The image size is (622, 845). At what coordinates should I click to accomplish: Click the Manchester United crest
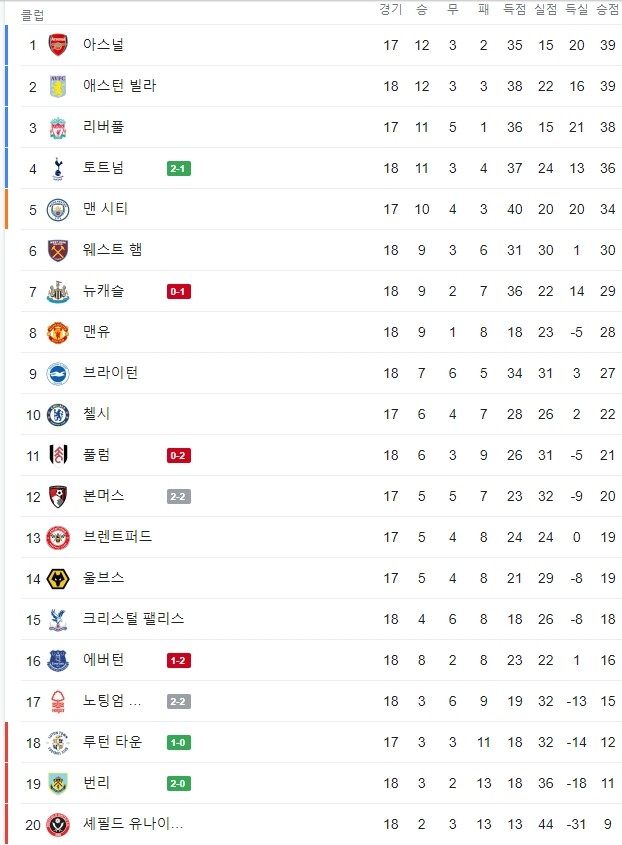[x=58, y=333]
